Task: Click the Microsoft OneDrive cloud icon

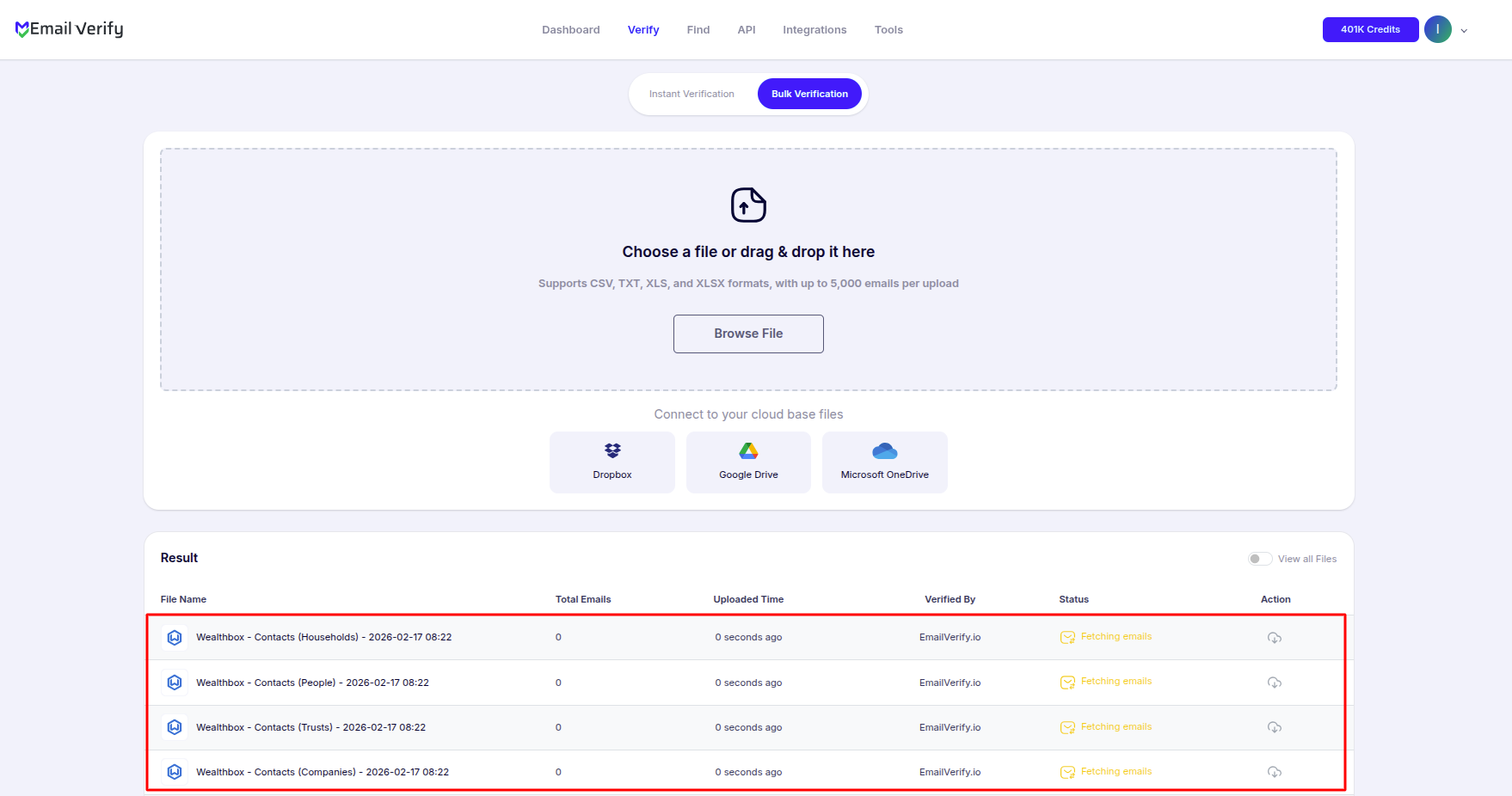Action: 885,450
